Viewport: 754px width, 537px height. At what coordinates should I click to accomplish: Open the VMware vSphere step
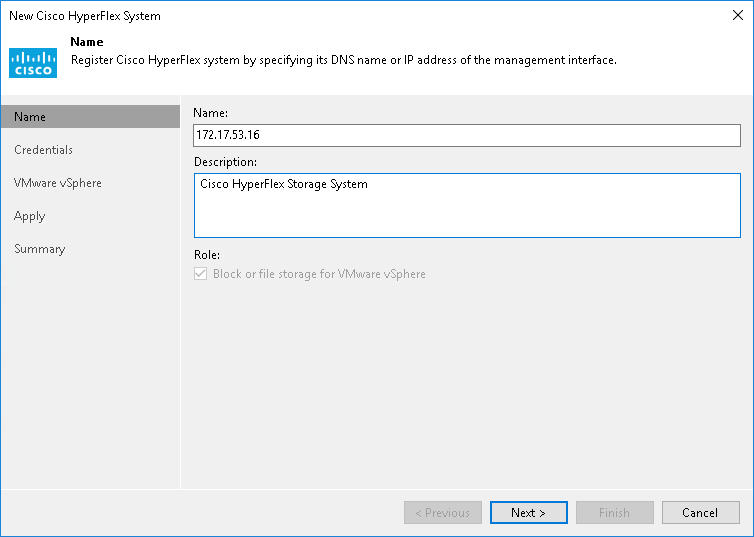point(57,183)
